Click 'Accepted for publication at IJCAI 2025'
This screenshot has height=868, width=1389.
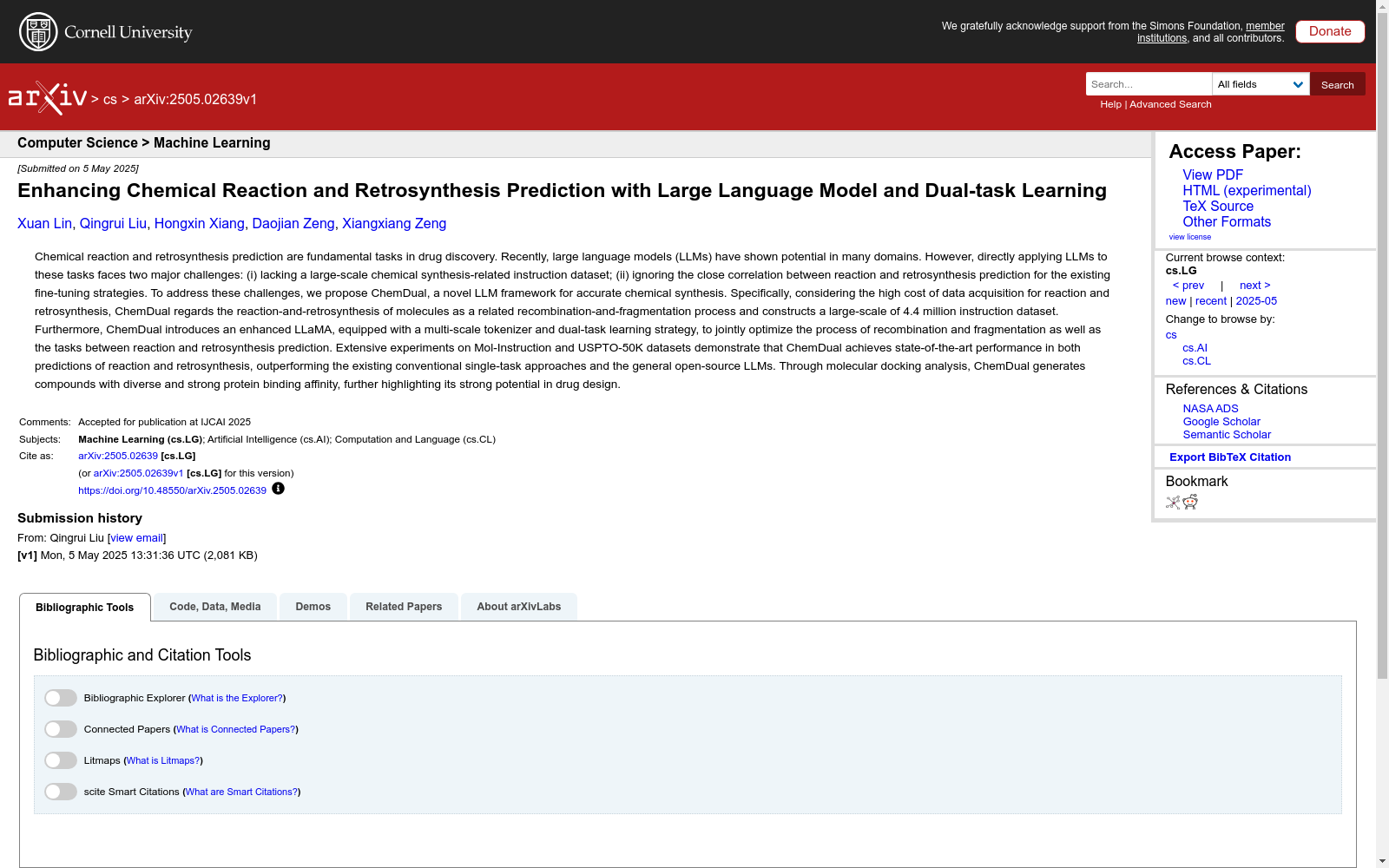(164, 422)
